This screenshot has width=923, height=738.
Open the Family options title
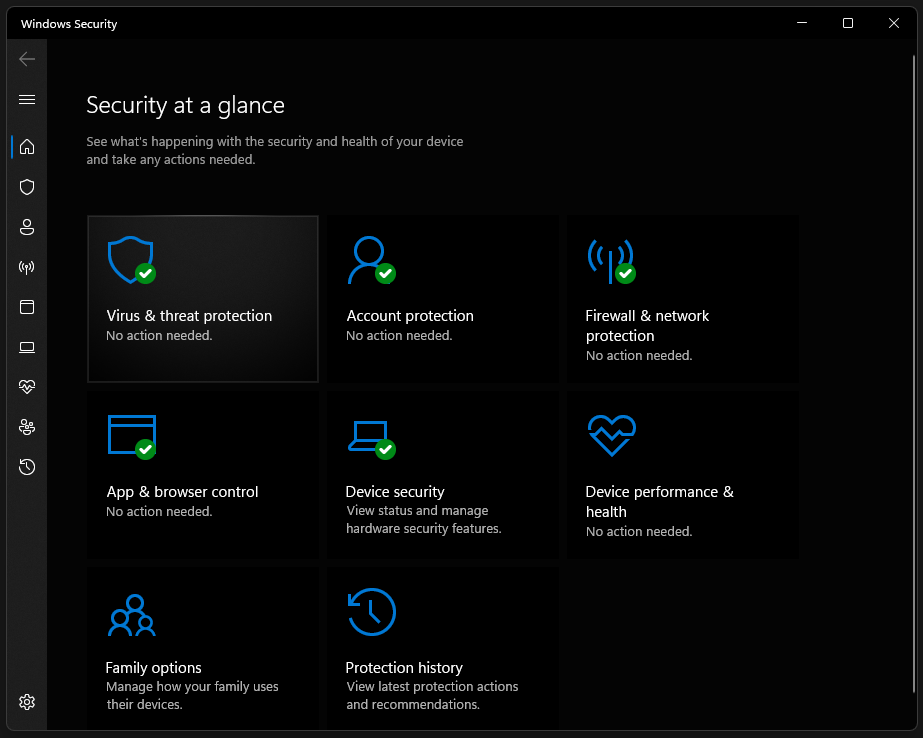click(x=153, y=668)
